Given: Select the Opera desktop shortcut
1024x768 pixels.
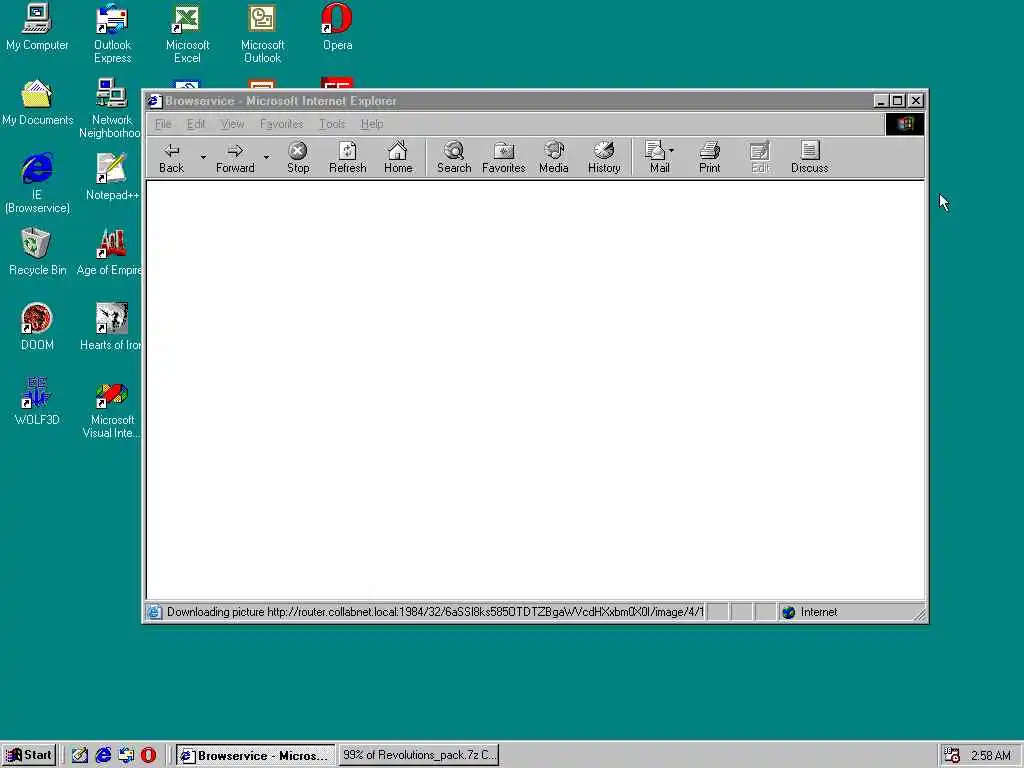Looking at the screenshot, I should [x=338, y=27].
